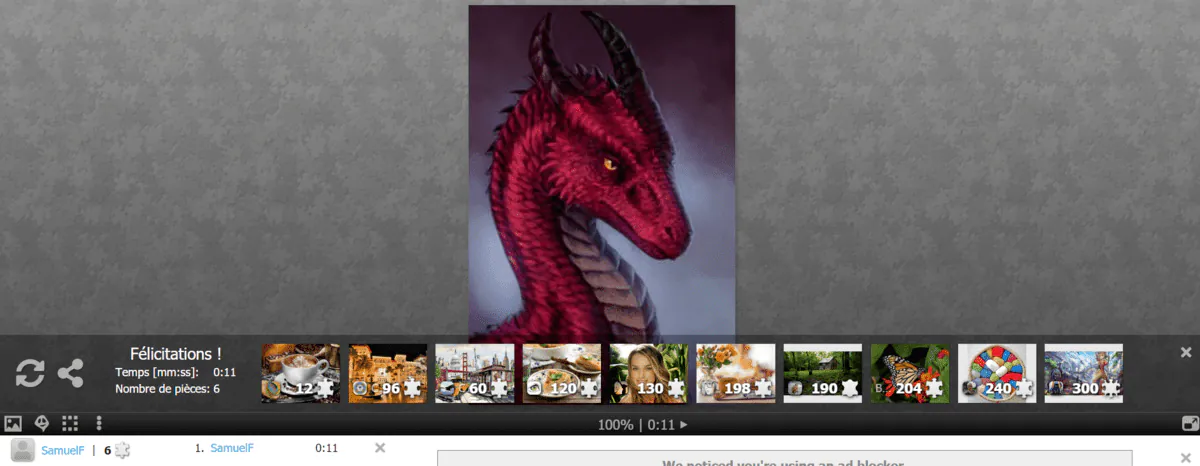Open the 240-piece colorful wheel puzzle
Viewport: 1200px width, 466px height.
click(x=997, y=373)
